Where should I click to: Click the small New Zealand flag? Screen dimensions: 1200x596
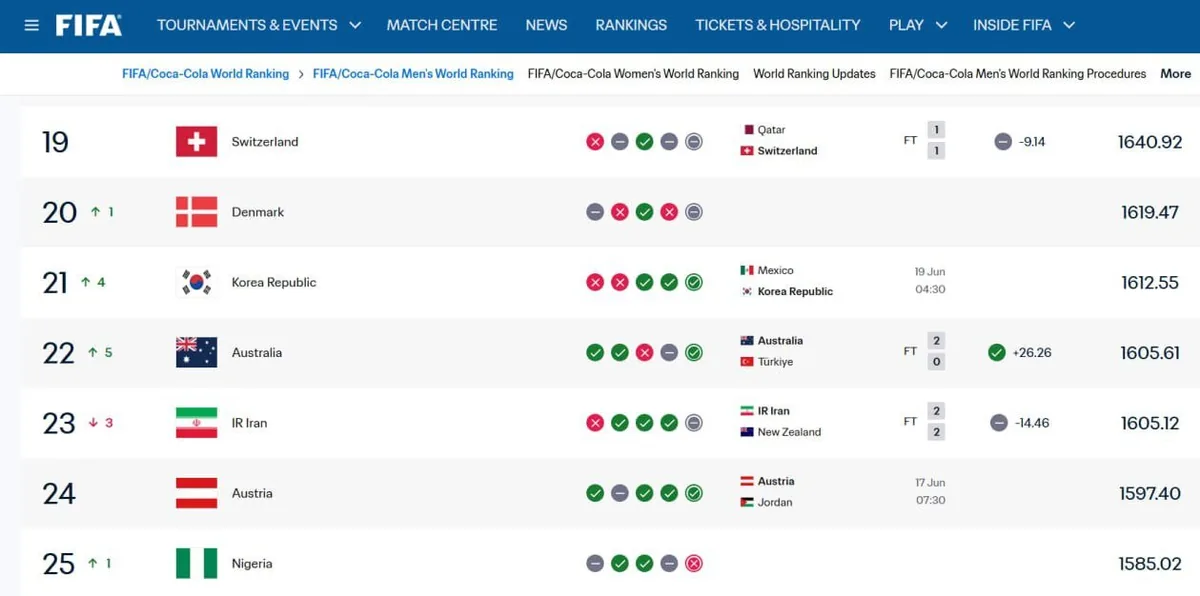(747, 432)
